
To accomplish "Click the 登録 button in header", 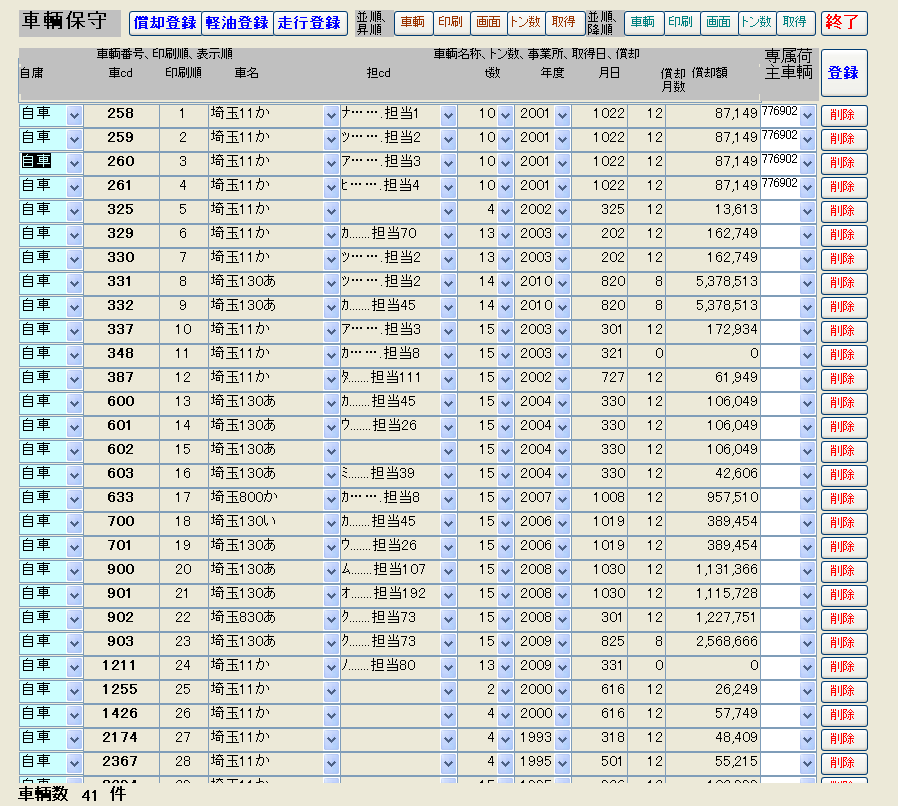I will (x=843, y=73).
